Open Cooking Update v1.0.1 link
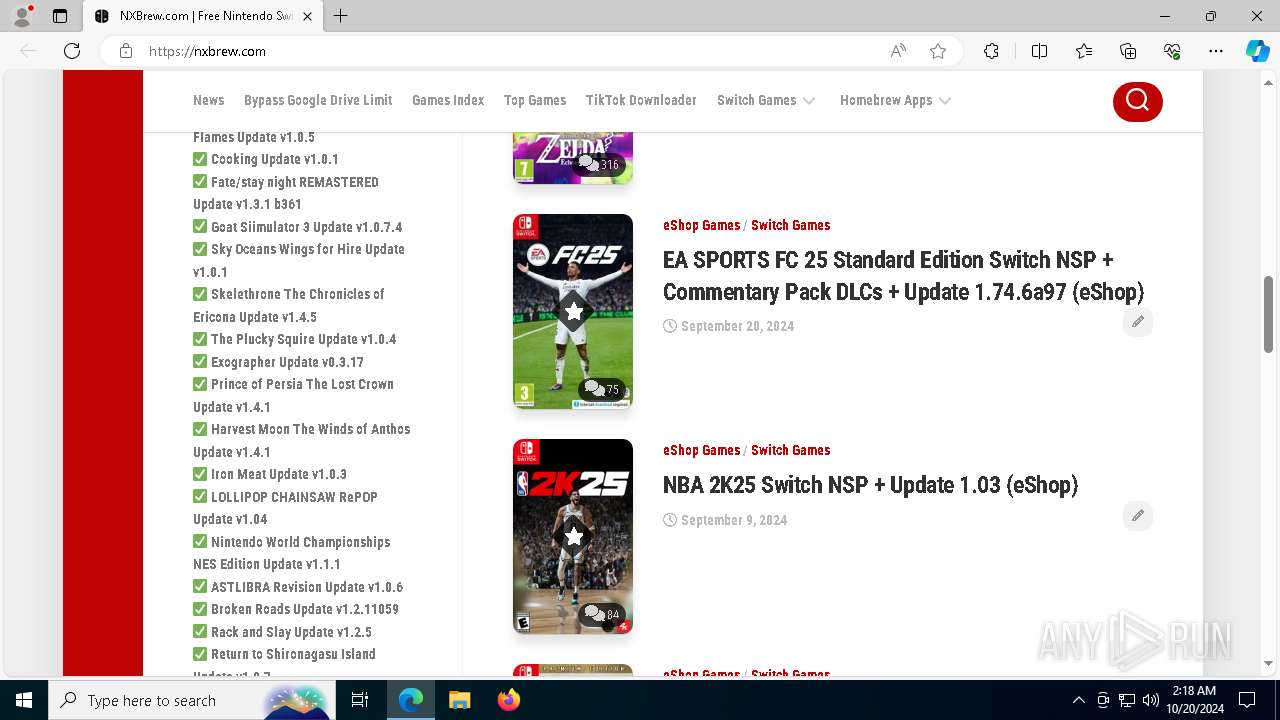Viewport: 1280px width, 720px height. tap(274, 159)
